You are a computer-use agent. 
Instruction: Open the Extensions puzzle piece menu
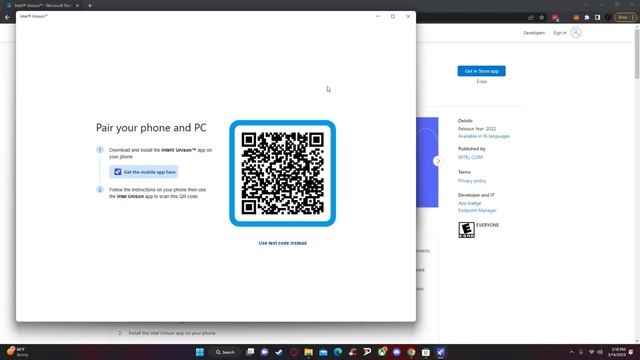tap(587, 18)
